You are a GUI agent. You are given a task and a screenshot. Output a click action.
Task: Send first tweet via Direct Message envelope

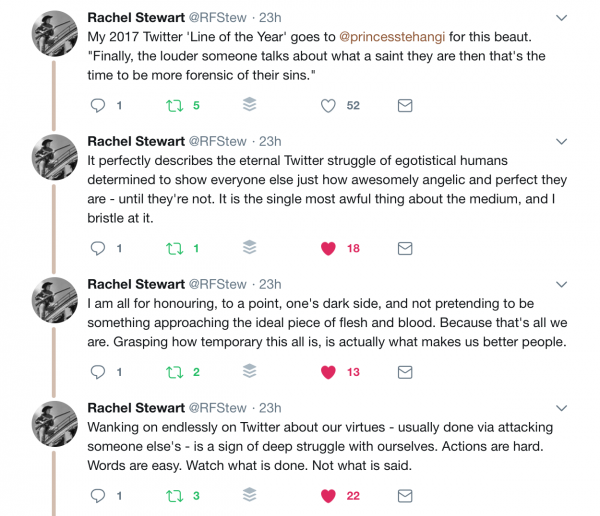point(405,105)
